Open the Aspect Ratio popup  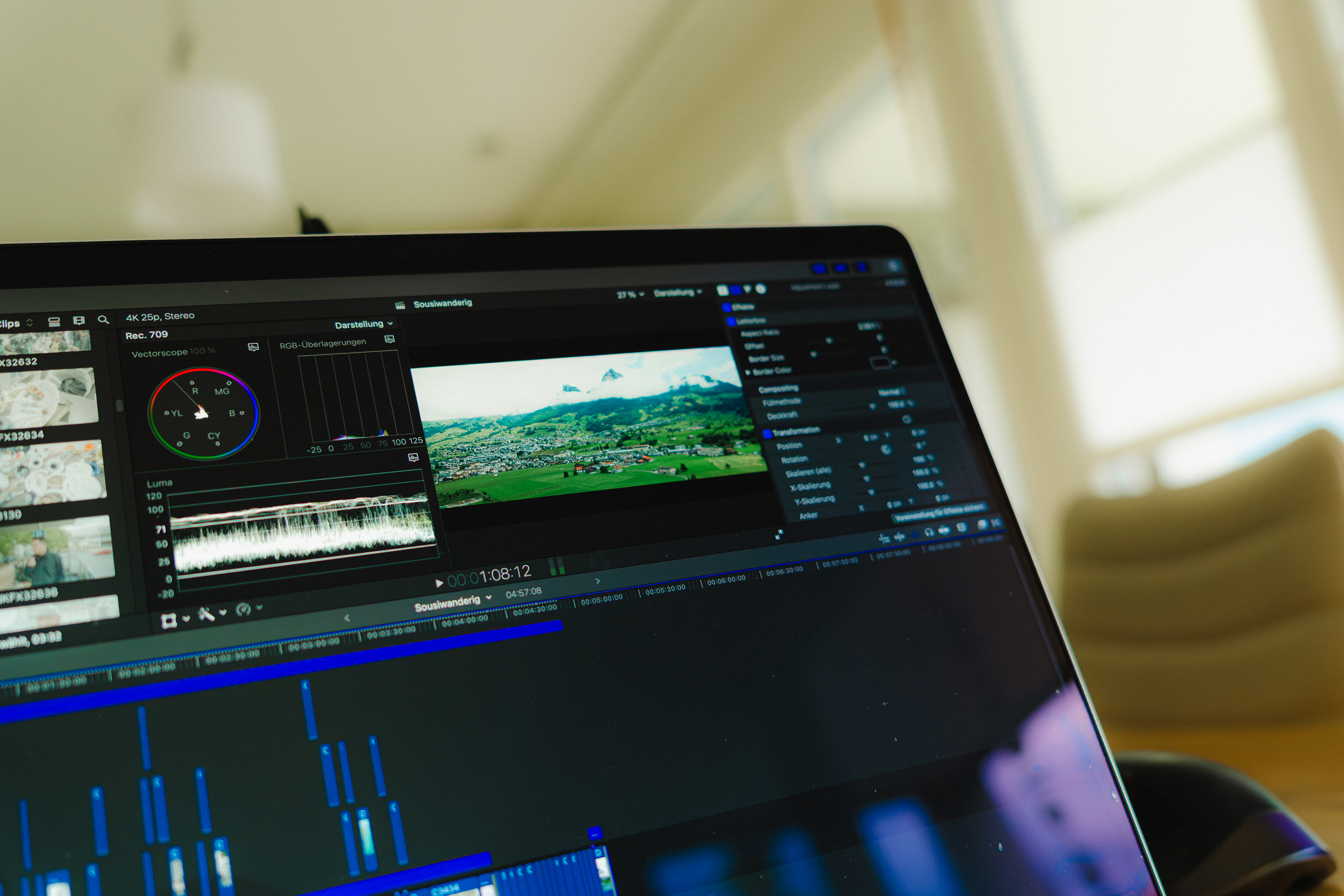pyautogui.click(x=870, y=326)
